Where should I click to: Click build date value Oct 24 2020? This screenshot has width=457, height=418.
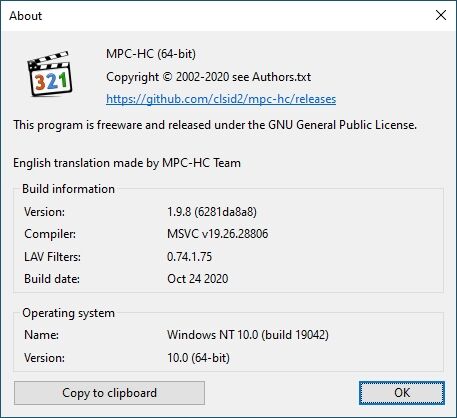coord(198,279)
